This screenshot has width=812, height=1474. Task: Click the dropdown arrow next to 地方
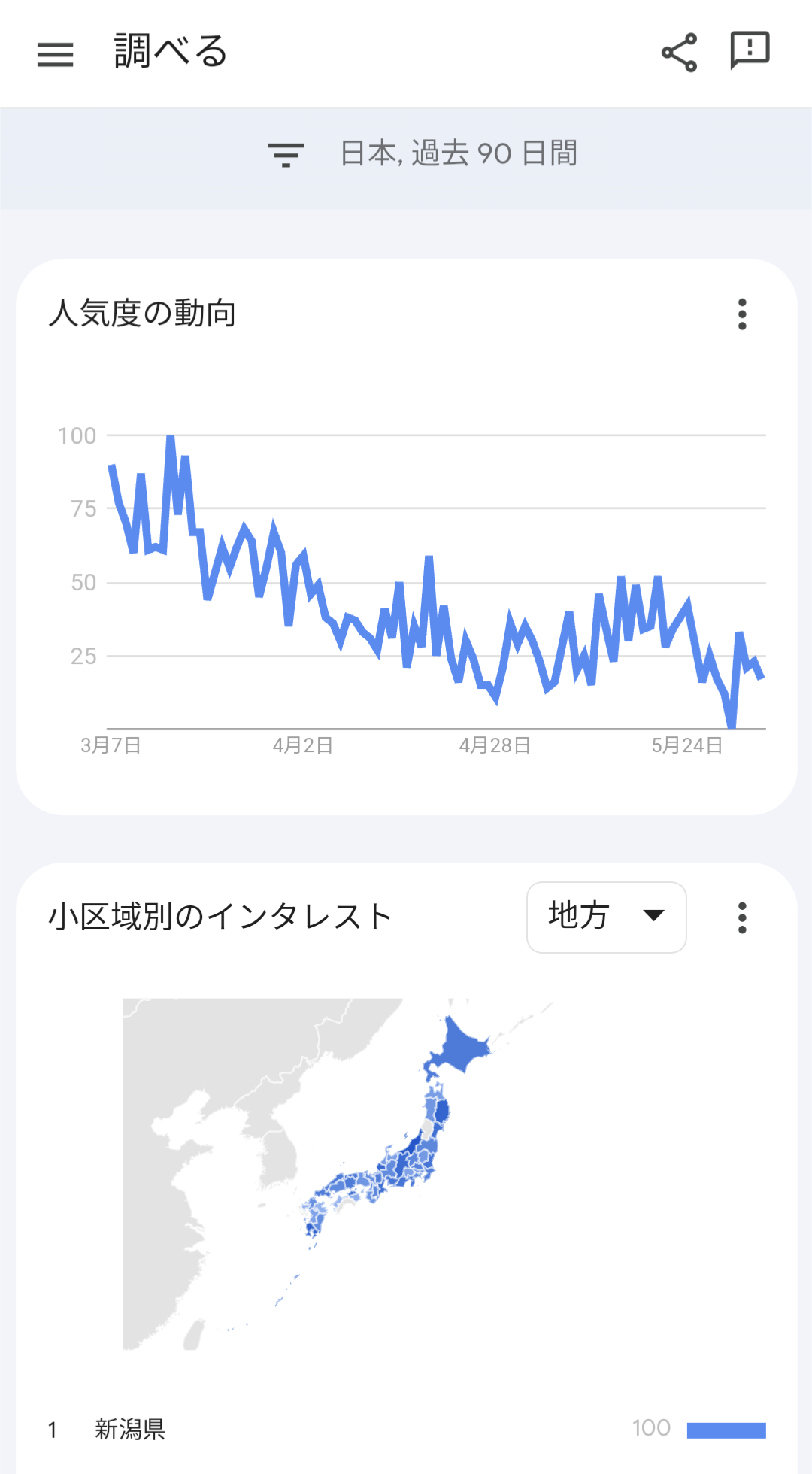pos(654,915)
